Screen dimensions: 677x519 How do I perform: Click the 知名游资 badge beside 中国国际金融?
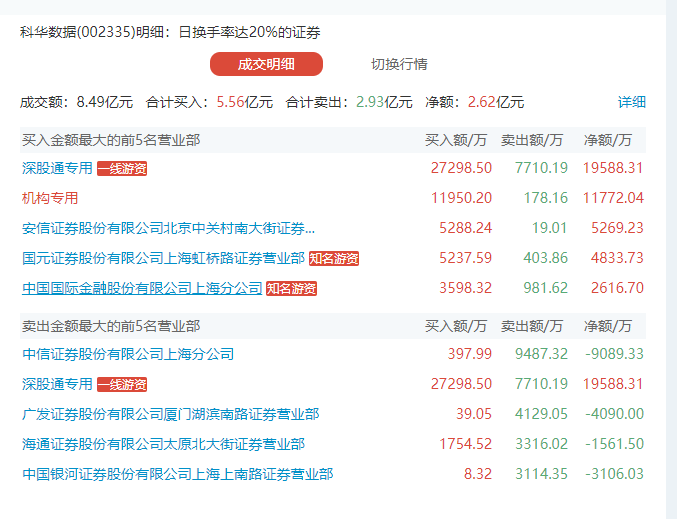pyautogui.click(x=291, y=288)
